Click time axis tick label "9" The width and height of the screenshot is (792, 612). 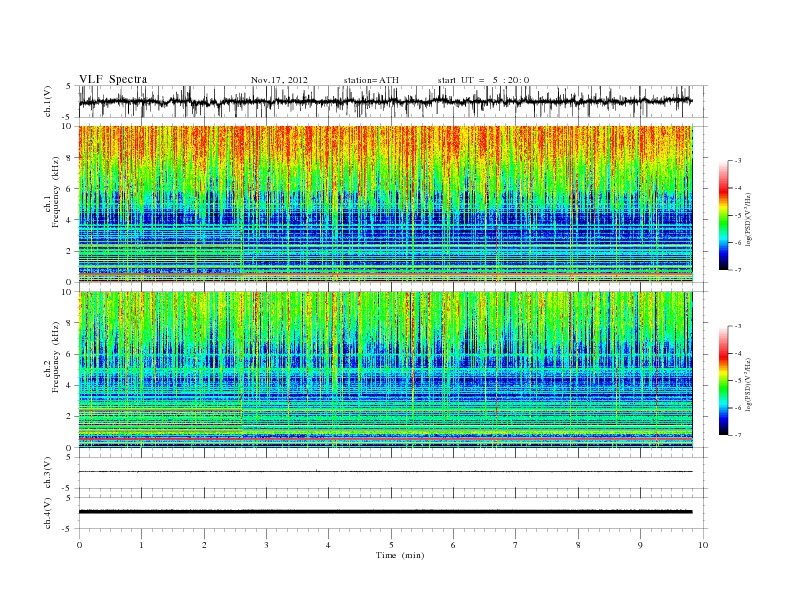640,545
